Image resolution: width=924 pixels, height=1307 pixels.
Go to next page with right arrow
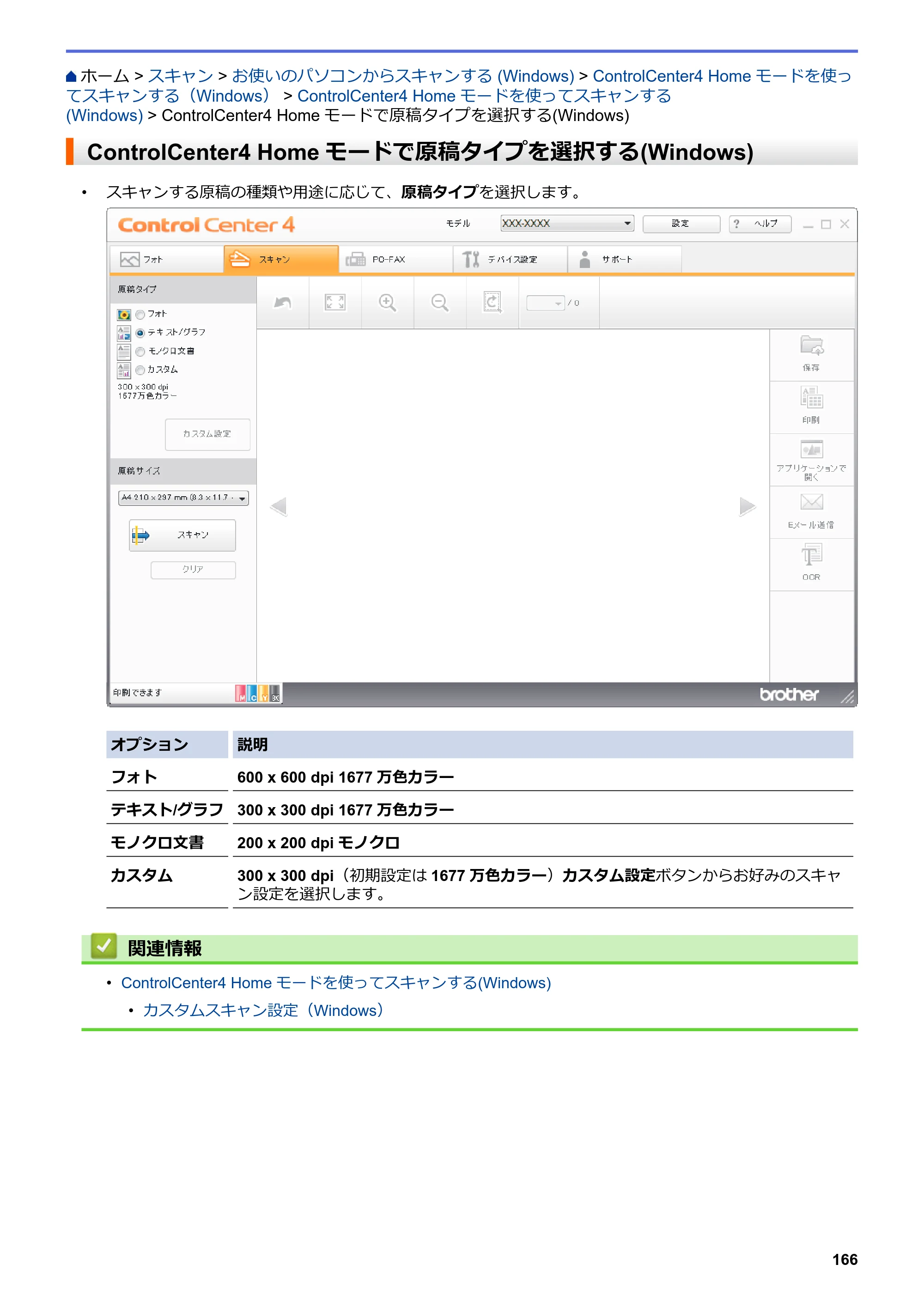click(748, 507)
